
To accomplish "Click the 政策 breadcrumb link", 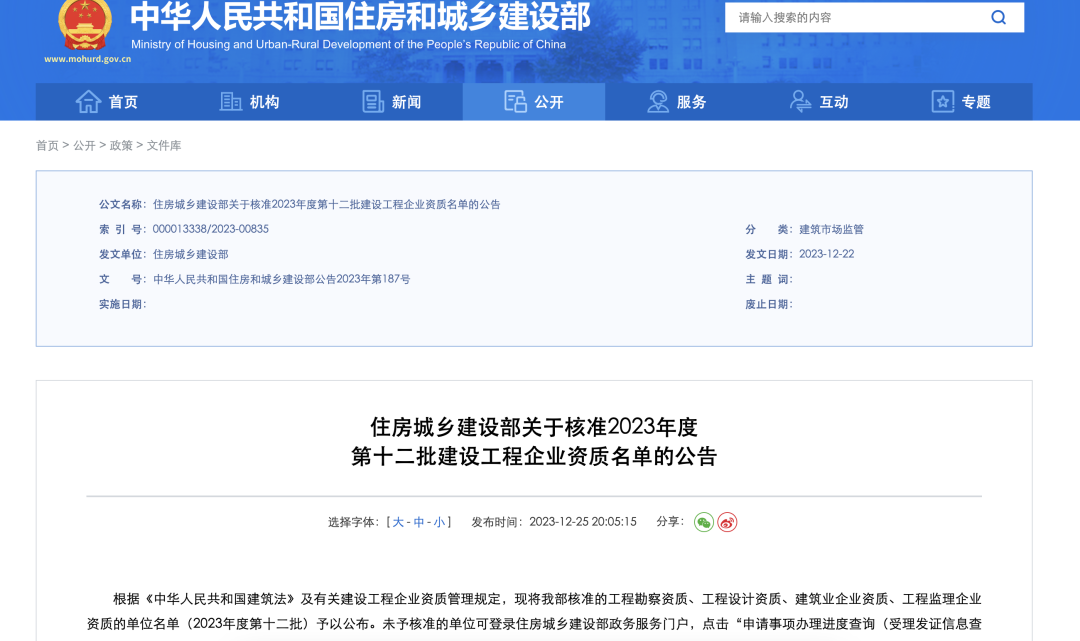I will coord(119,145).
